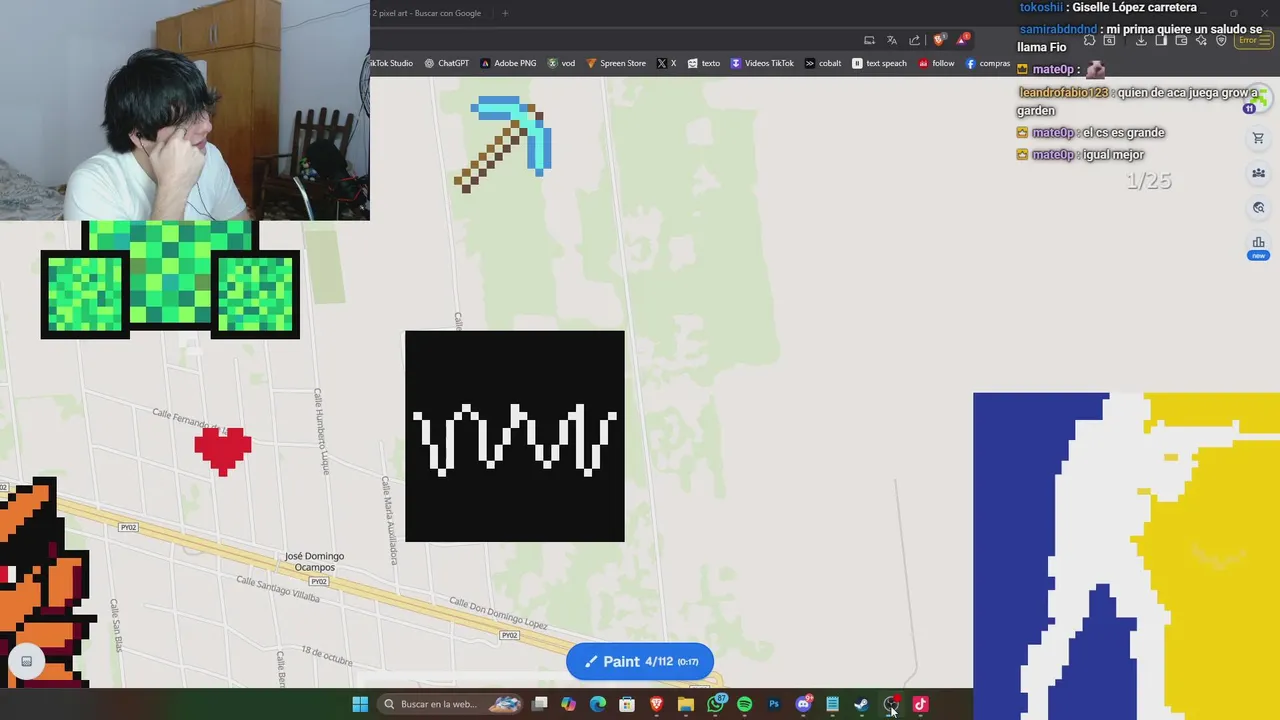Open File Explorer from taskbar

click(686, 704)
